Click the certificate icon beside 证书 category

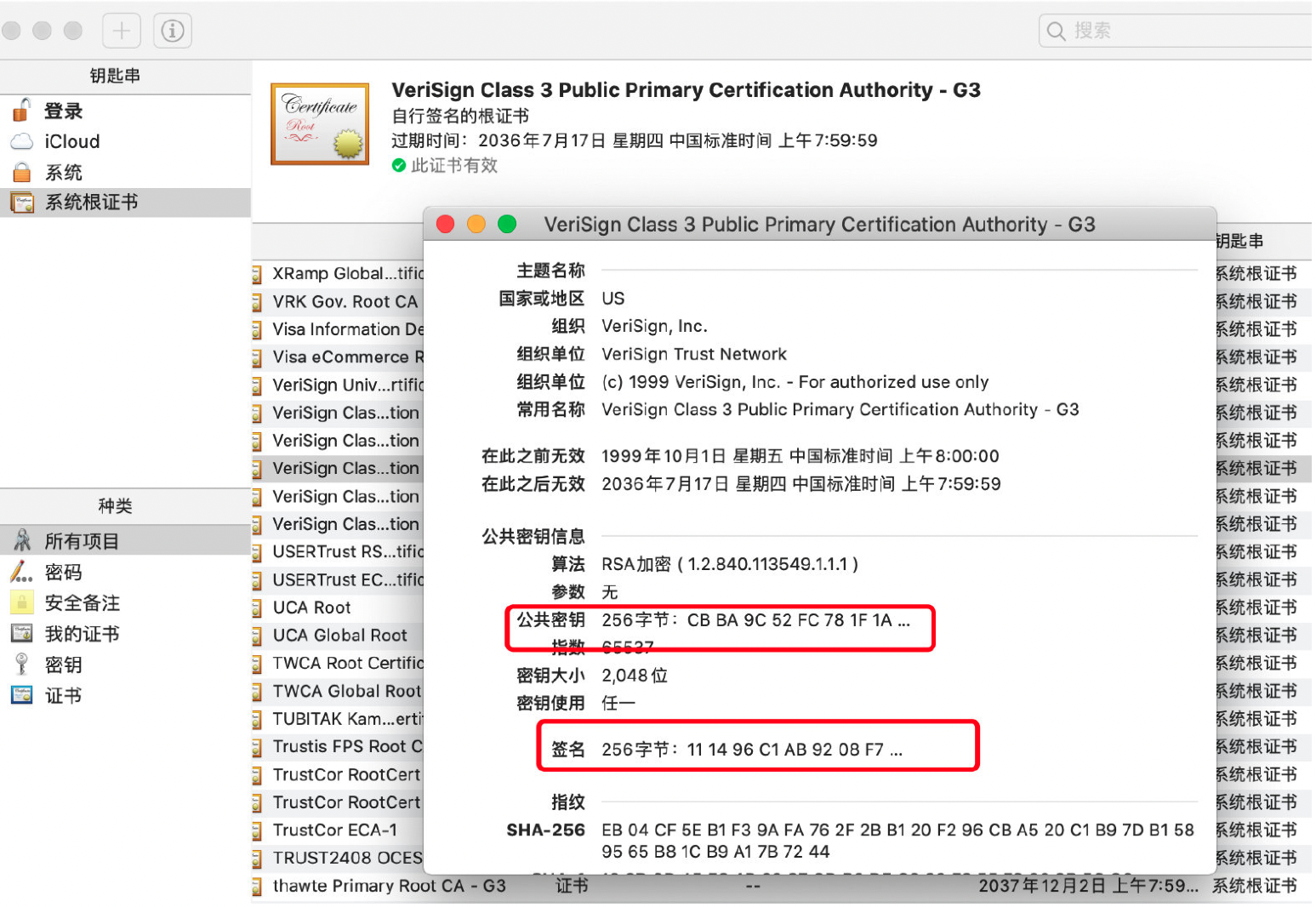tap(21, 694)
